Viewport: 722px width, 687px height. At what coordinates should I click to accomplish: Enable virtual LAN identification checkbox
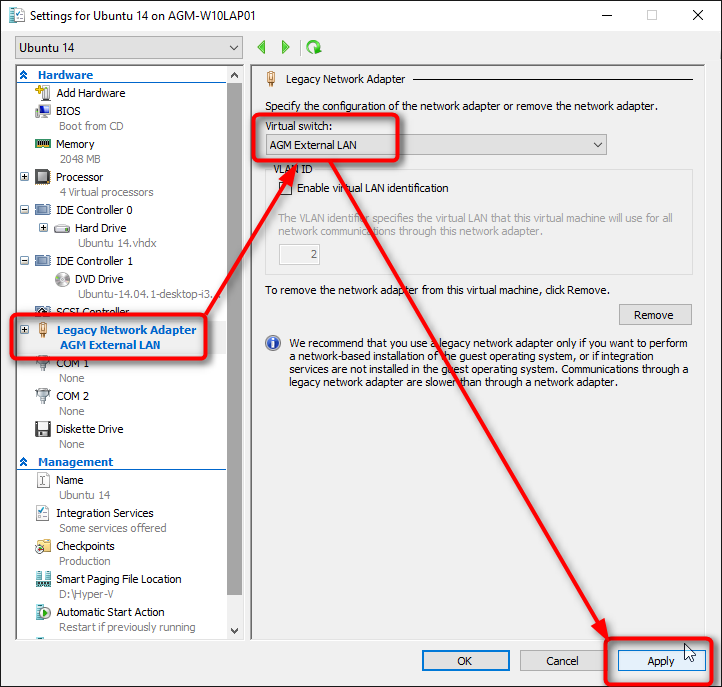click(285, 188)
